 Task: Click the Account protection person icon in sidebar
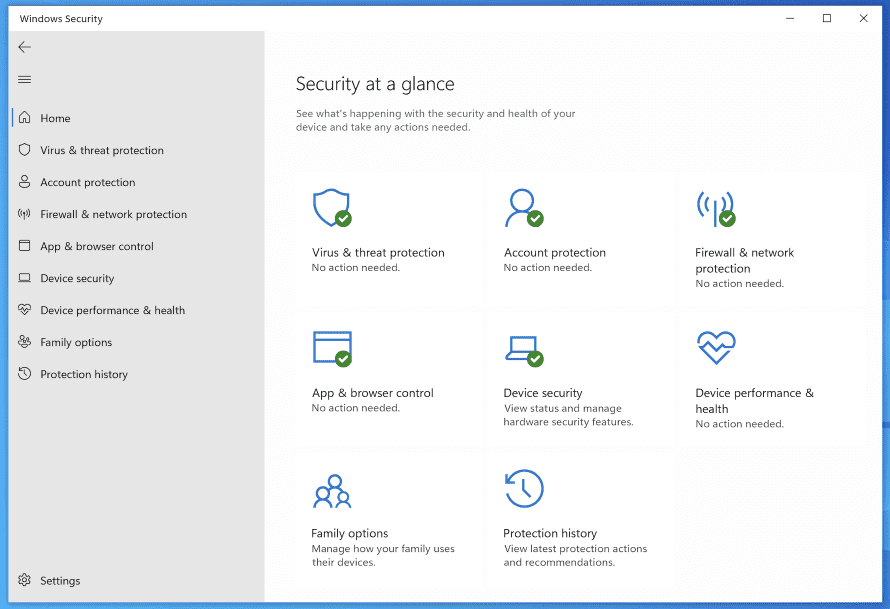pos(24,182)
